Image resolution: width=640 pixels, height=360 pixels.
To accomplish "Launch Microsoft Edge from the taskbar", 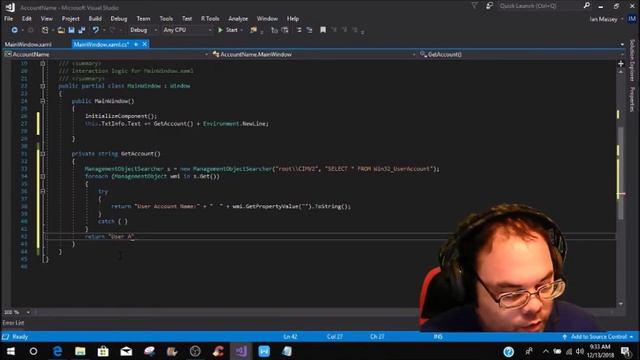I will (58, 351).
